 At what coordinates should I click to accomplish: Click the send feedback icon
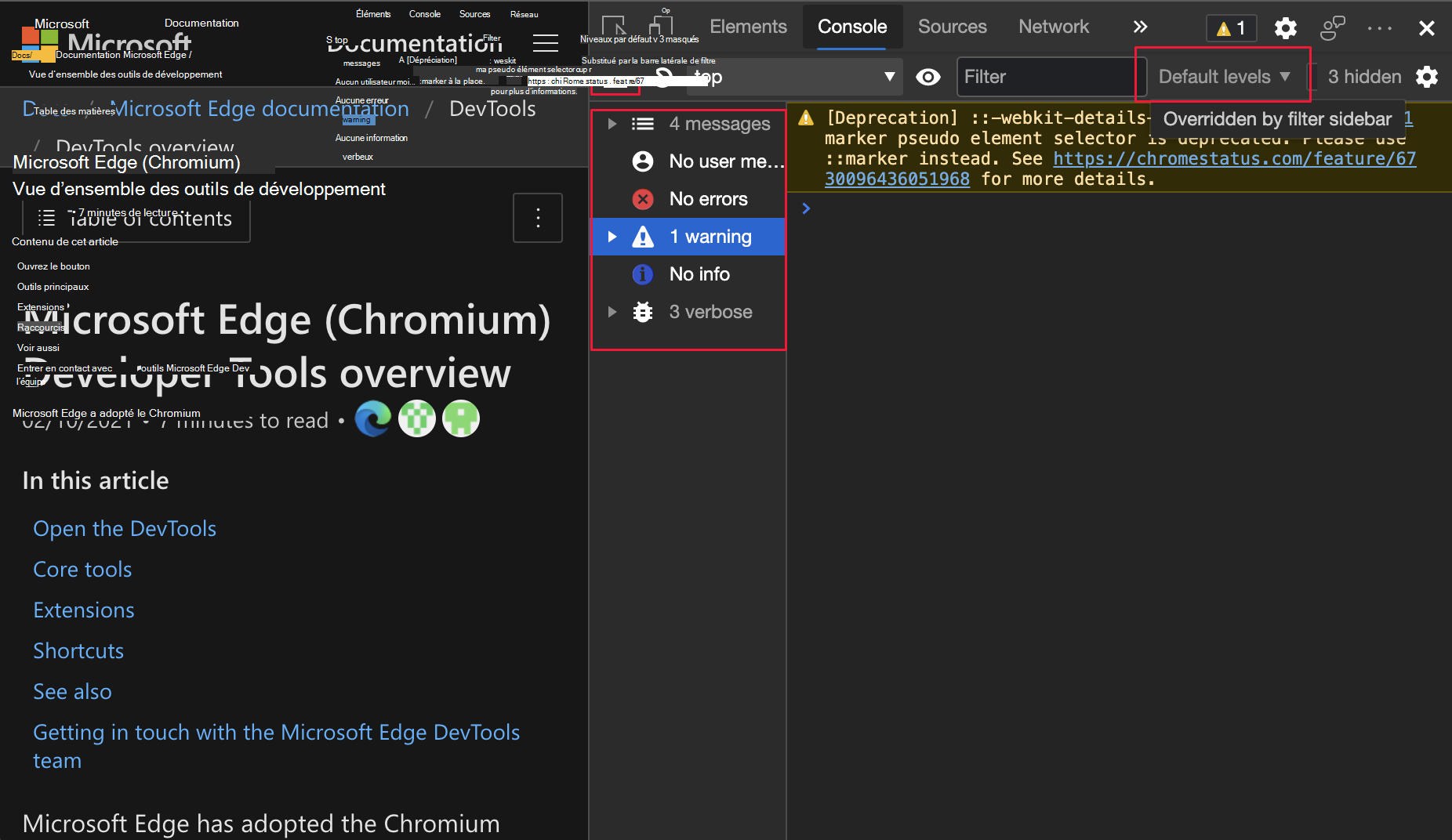1333,28
